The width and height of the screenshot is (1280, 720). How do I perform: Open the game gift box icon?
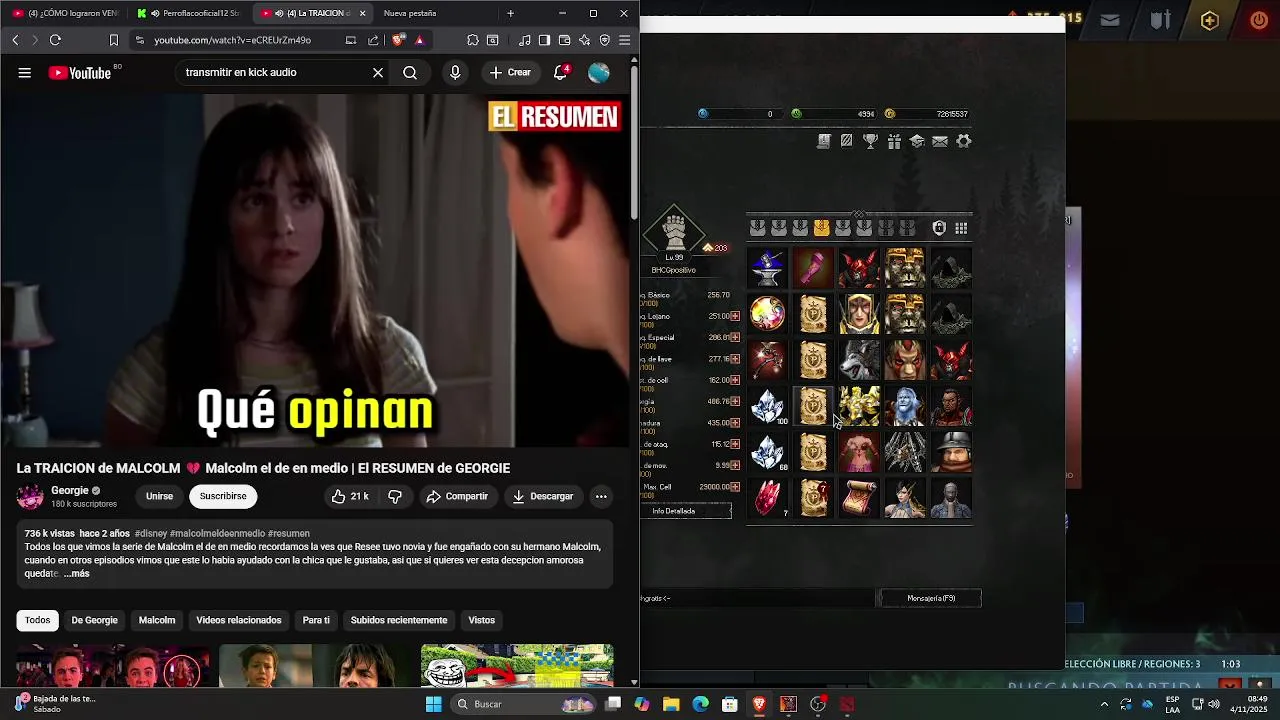click(894, 142)
